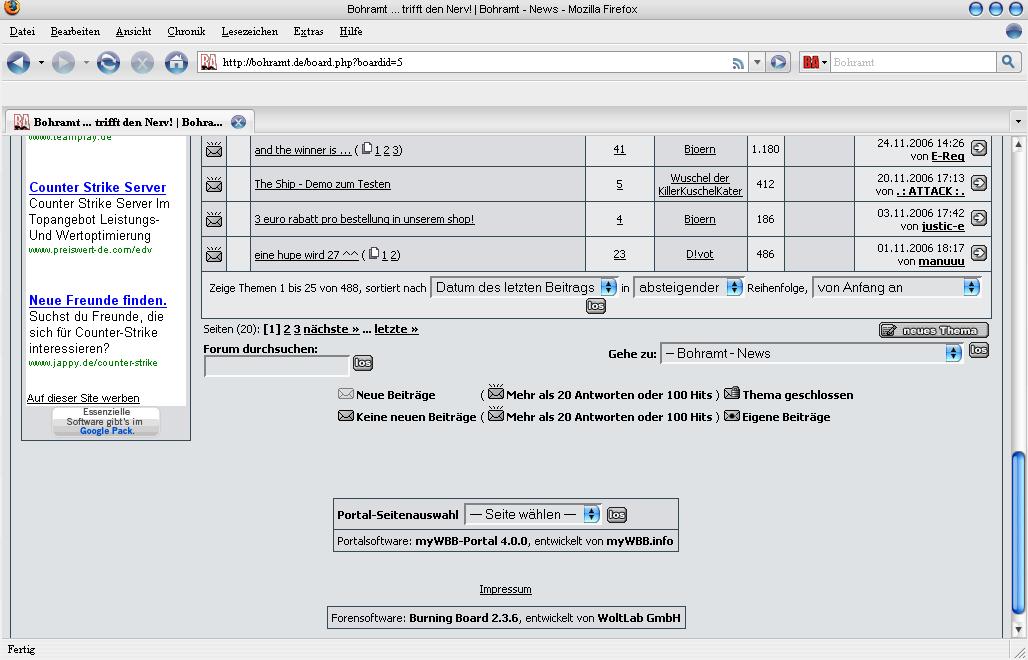Click 'los' next to forum search field
1028x660 pixels.
[362, 363]
